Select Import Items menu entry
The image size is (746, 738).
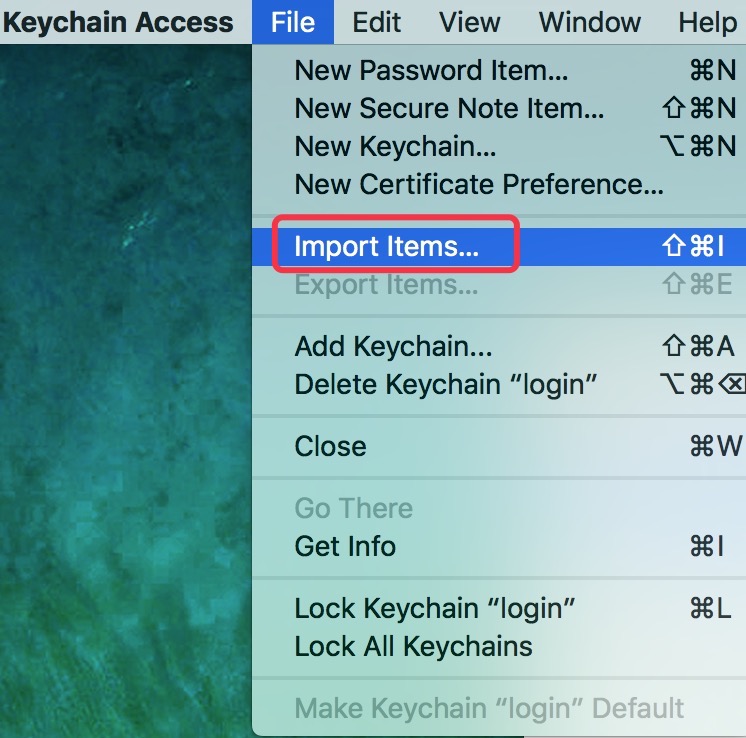click(387, 247)
